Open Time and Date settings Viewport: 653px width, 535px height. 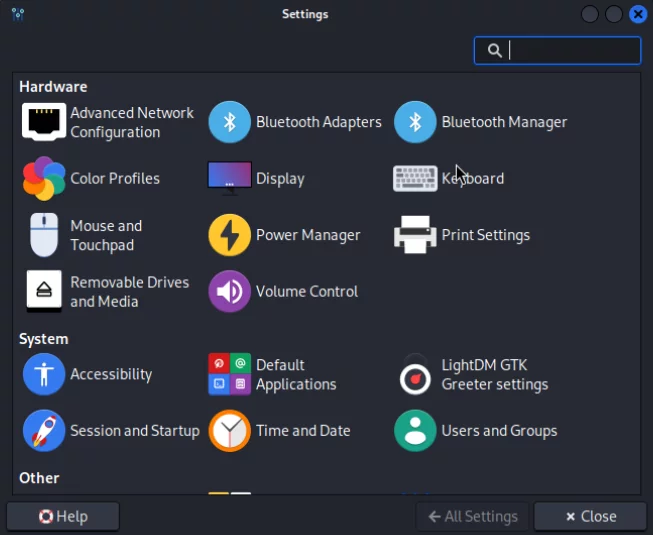280,431
